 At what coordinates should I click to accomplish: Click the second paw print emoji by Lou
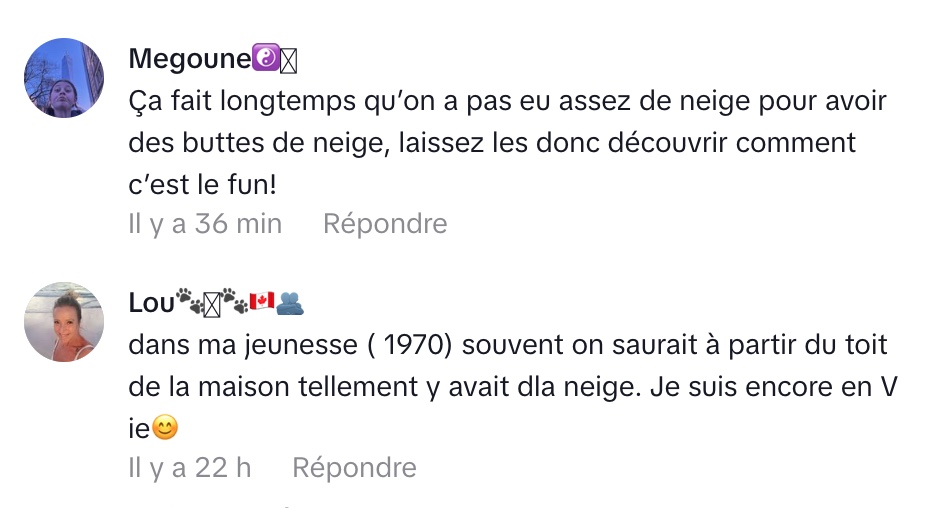pyautogui.click(x=233, y=299)
